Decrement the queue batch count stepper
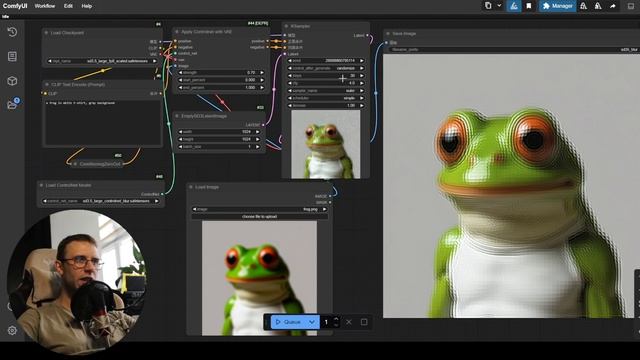 click(336, 325)
